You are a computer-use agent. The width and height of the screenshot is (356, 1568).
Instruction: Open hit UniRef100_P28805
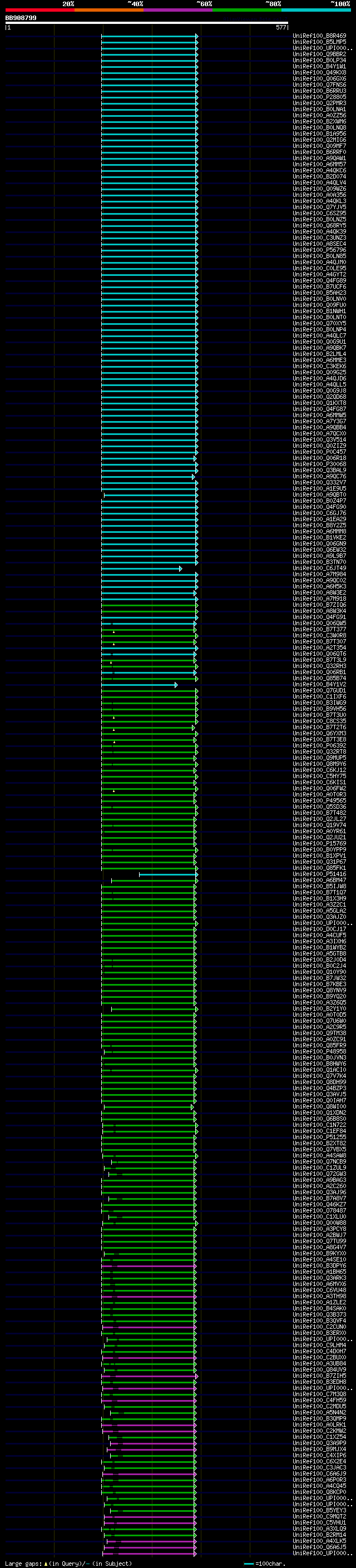(319, 97)
